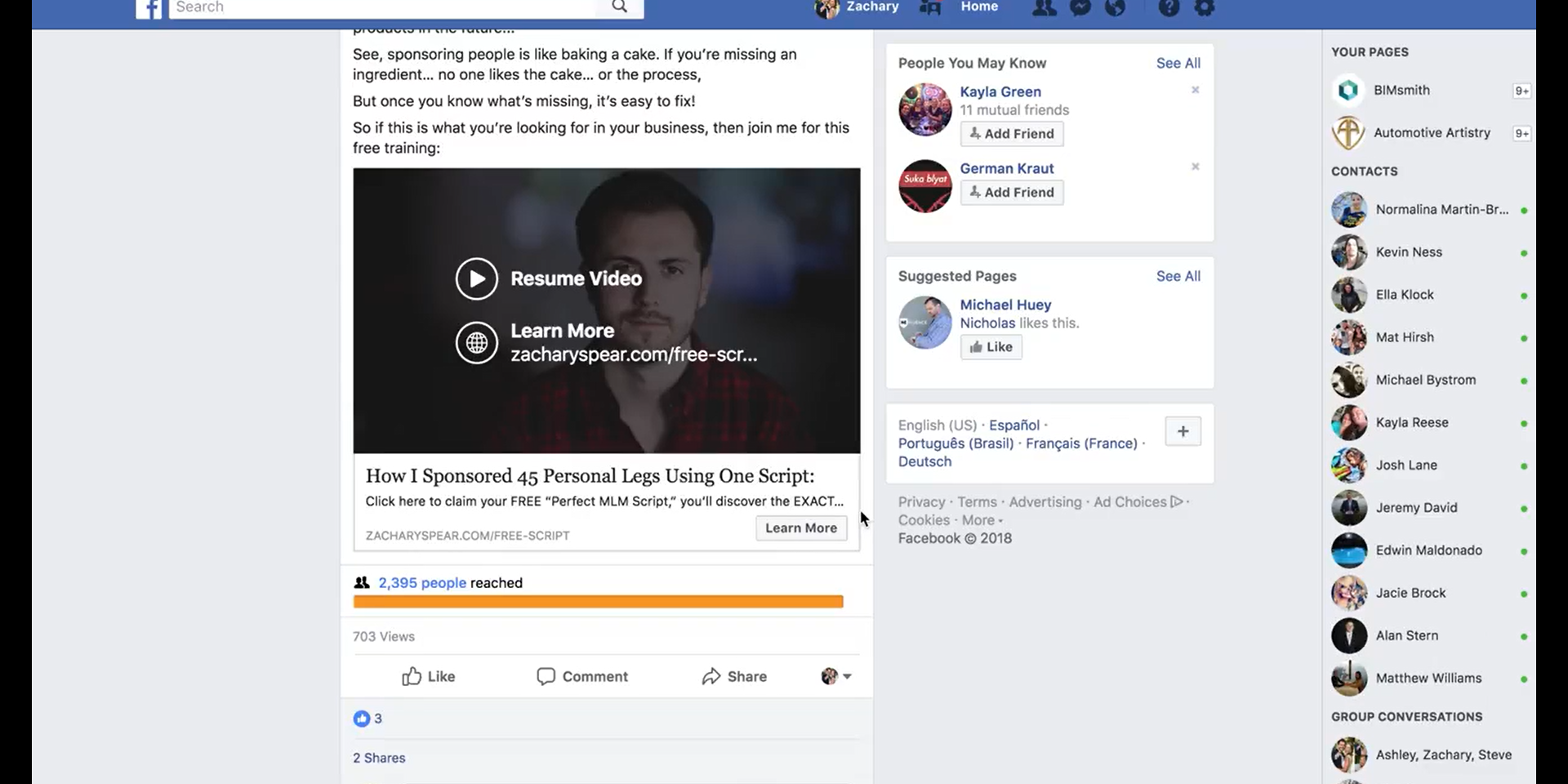This screenshot has width=1568, height=784.
Task: Open Kayla Green's profile
Action: tap(1000, 91)
